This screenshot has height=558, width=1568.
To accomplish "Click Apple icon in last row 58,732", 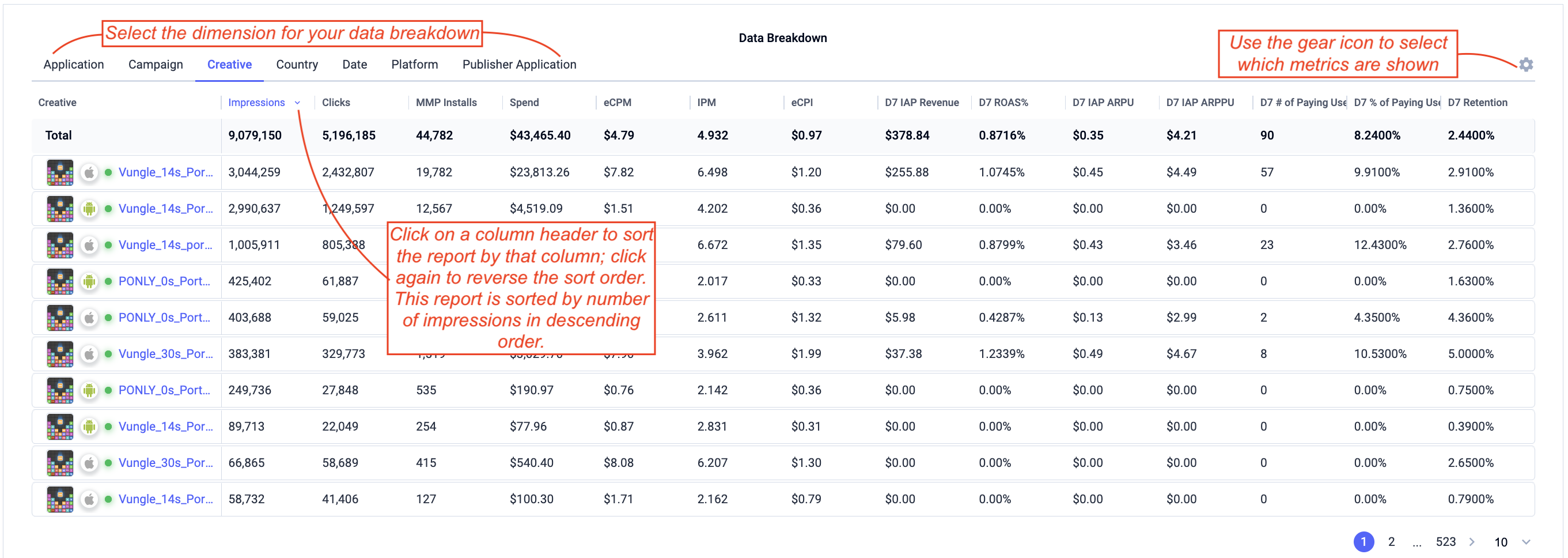I will pyautogui.click(x=89, y=500).
